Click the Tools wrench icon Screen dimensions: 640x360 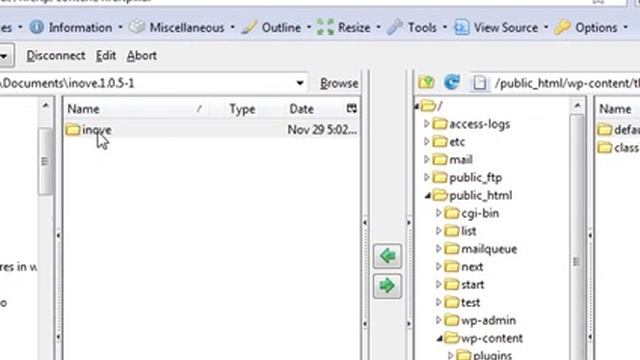point(395,27)
